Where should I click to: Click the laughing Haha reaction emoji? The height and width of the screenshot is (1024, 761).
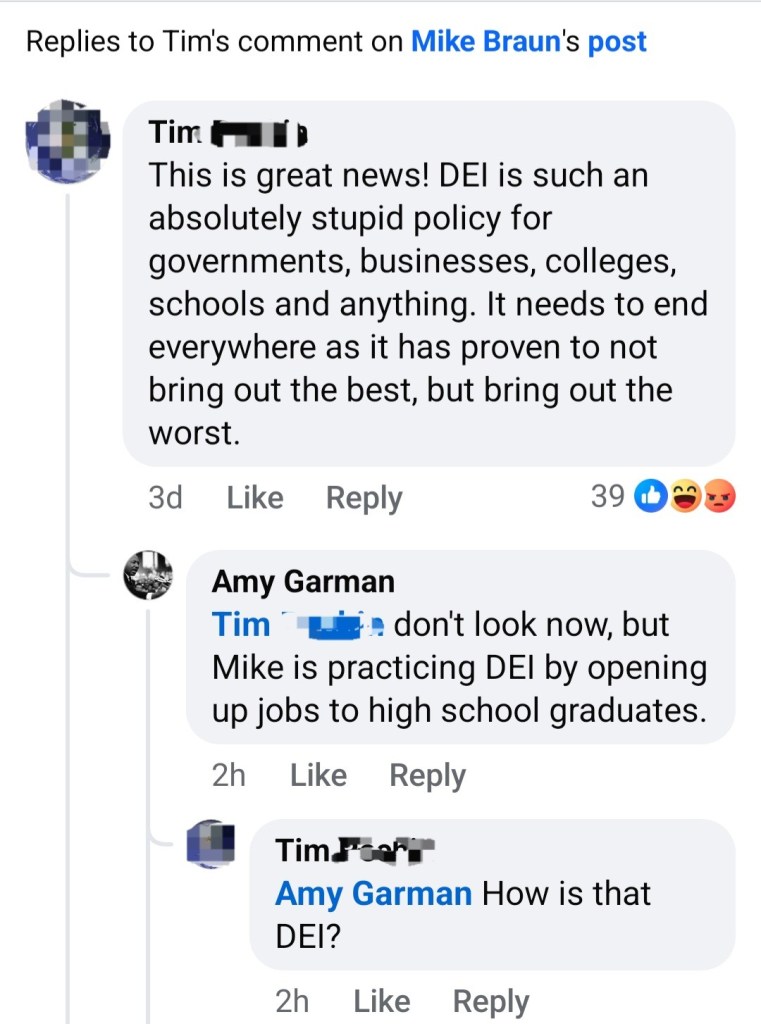coord(685,496)
